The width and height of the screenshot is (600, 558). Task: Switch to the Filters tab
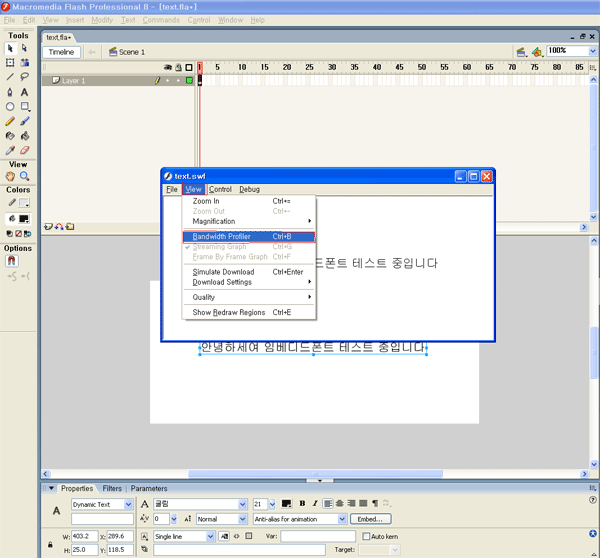coord(112,488)
